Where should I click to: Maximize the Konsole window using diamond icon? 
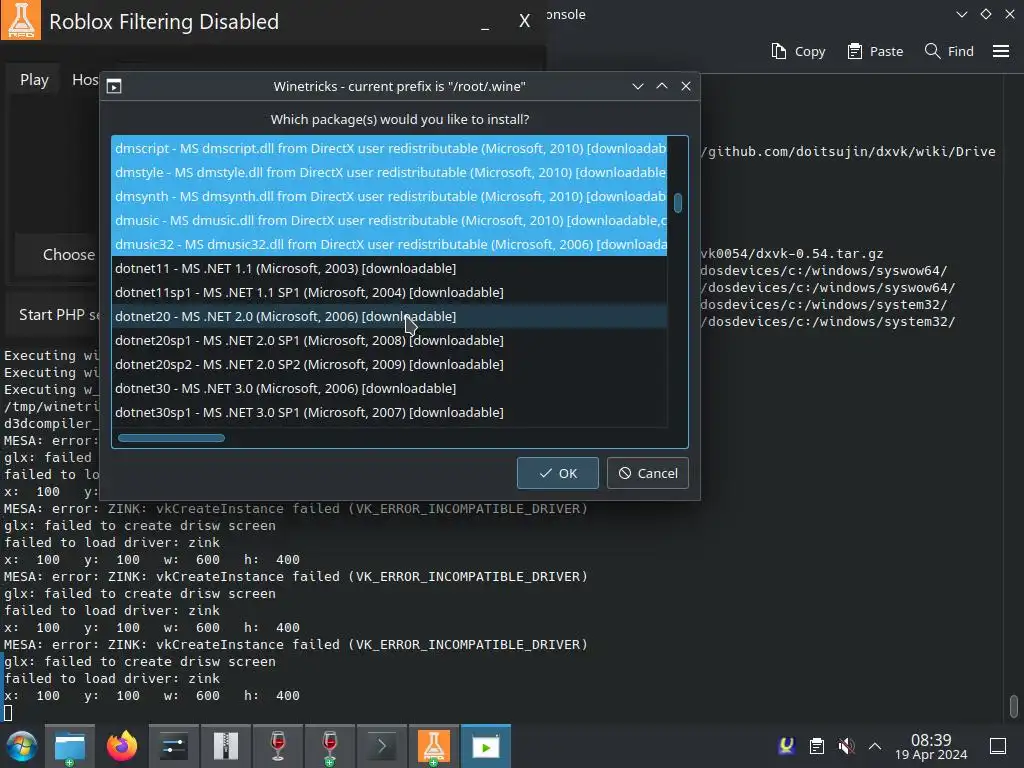pos(985,14)
